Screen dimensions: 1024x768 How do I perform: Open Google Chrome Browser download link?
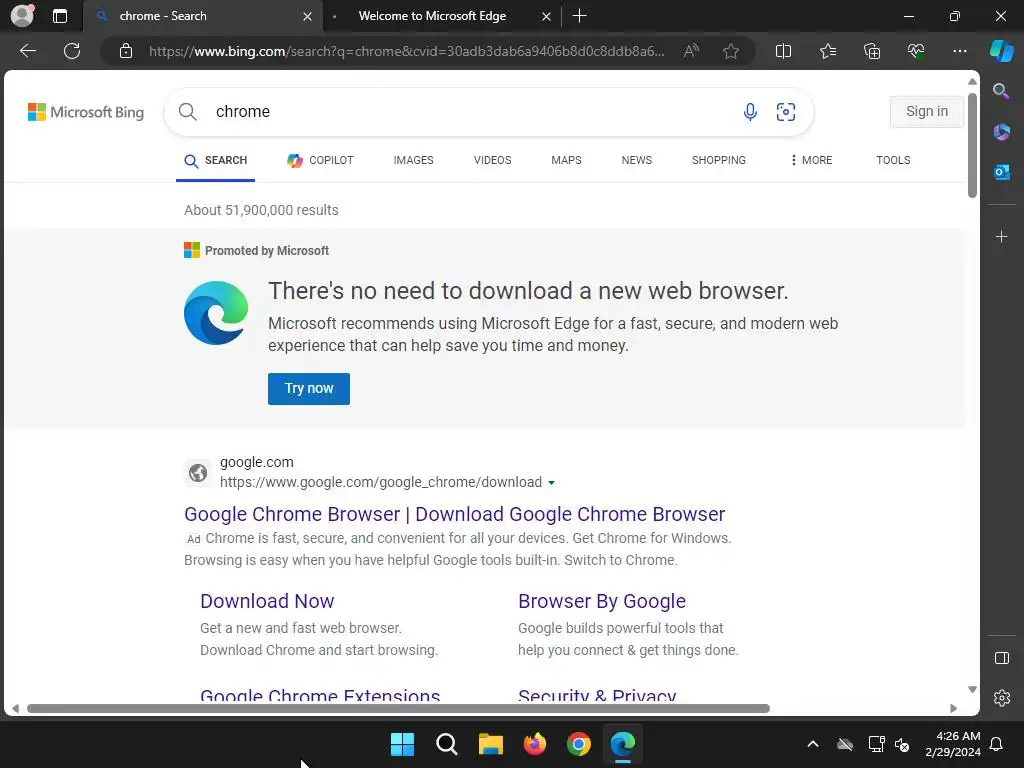(x=455, y=514)
